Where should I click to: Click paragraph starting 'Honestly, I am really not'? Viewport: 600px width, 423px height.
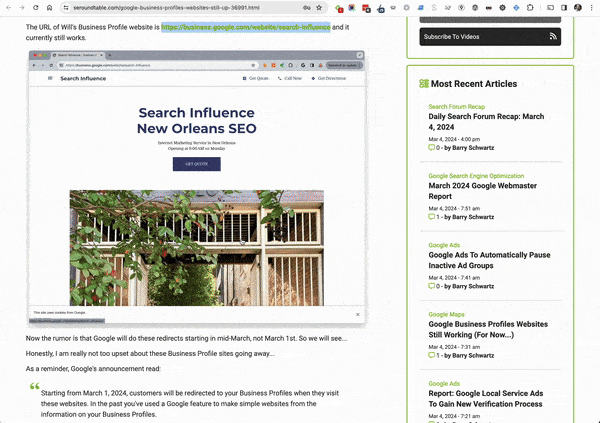pos(150,354)
